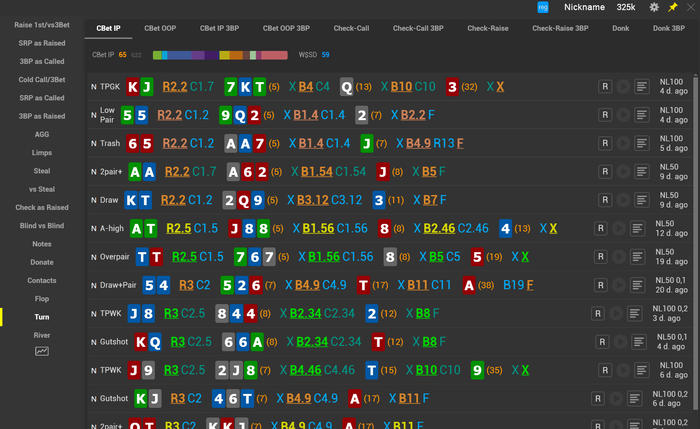Viewport: 700px width, 429px height.
Task: Click the Nickname label in header
Action: (x=584, y=7)
